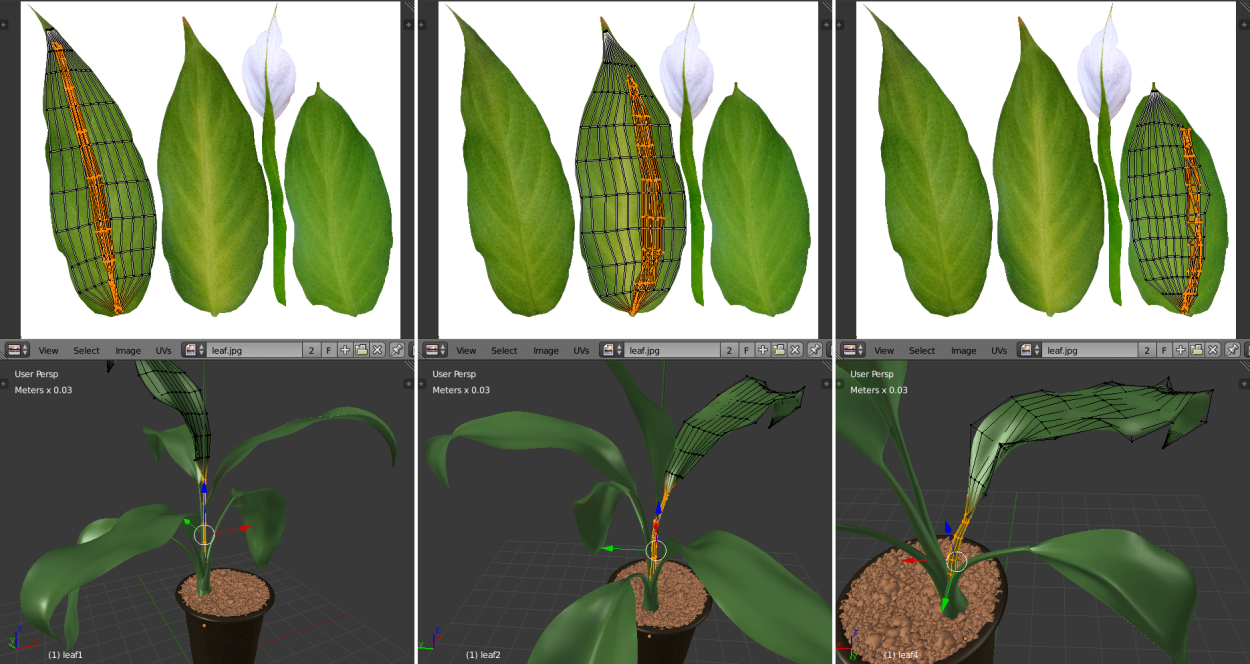Click the new image plus icon in right editor
This screenshot has width=1250, height=664.
[1181, 350]
